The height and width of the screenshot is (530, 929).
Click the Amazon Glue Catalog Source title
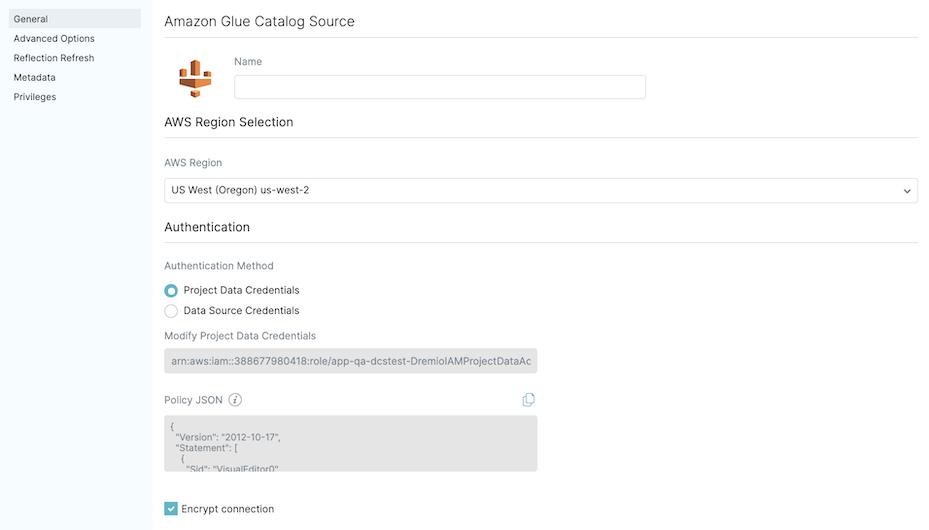(259, 21)
